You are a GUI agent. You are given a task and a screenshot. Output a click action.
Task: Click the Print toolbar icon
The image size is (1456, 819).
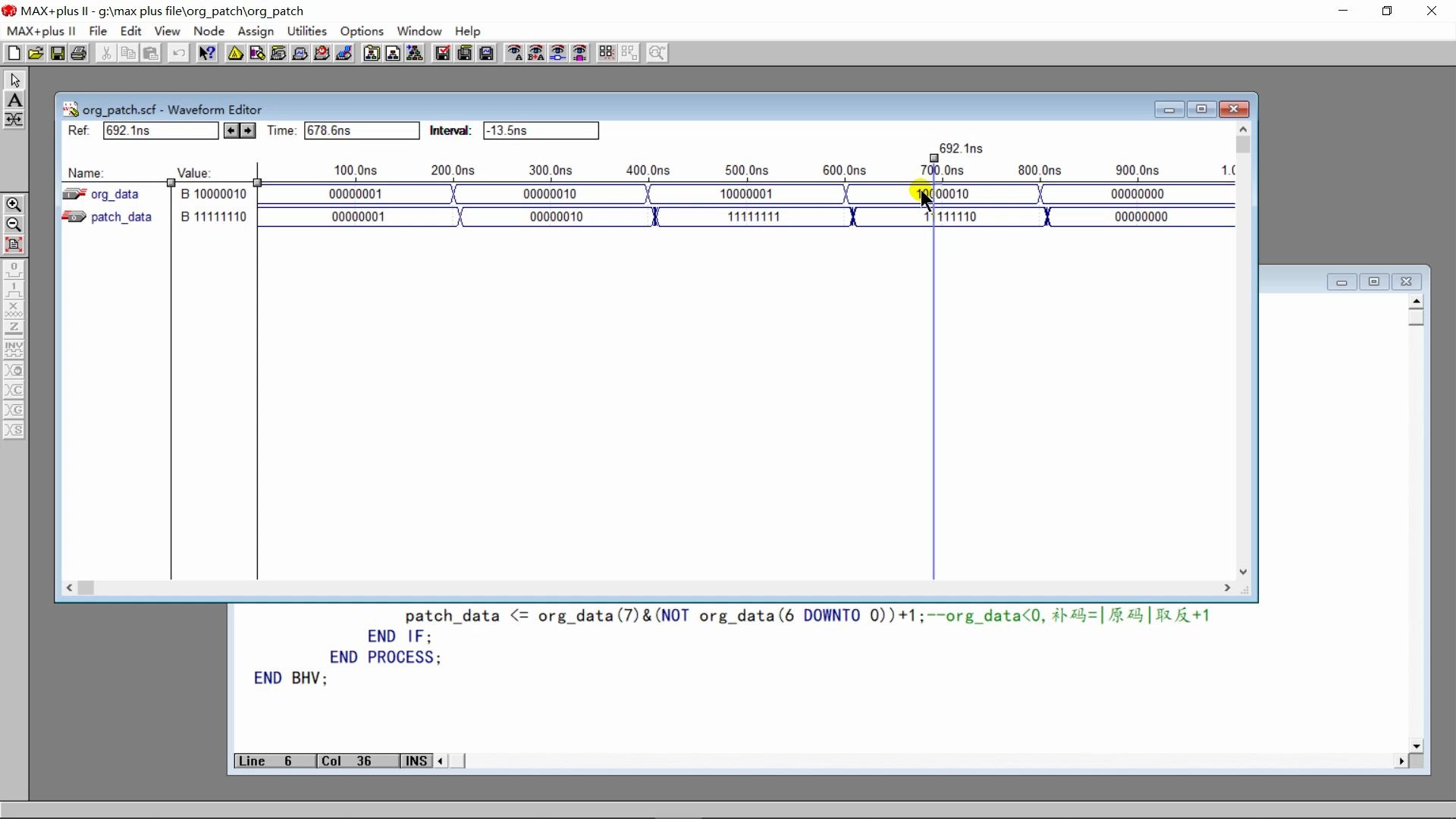(79, 53)
